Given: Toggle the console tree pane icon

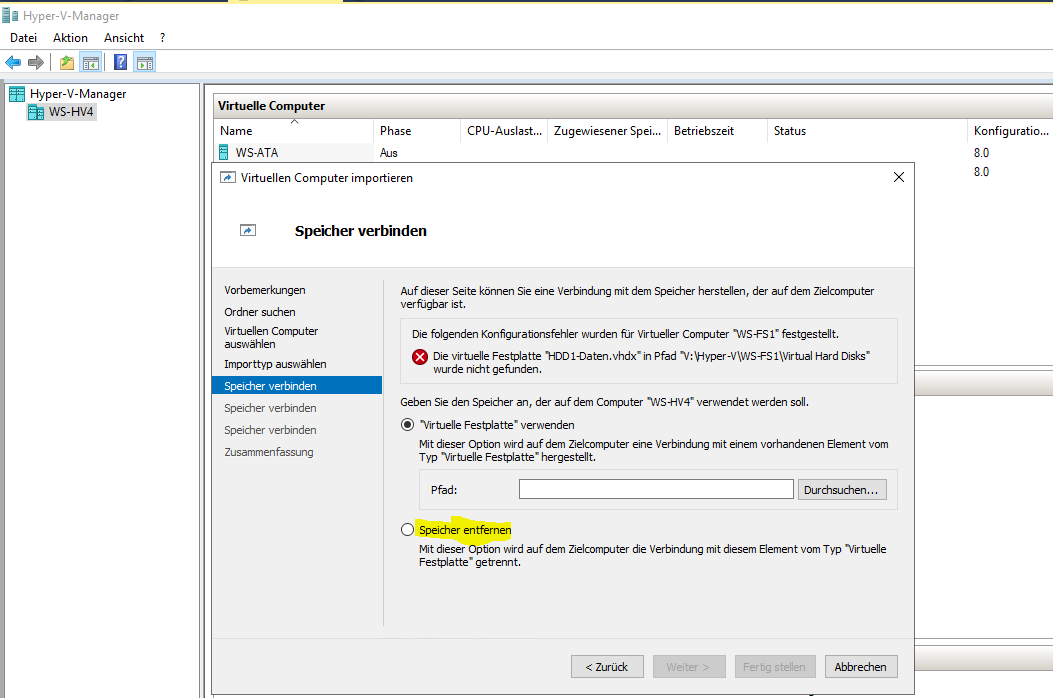Looking at the screenshot, I should 90,62.
